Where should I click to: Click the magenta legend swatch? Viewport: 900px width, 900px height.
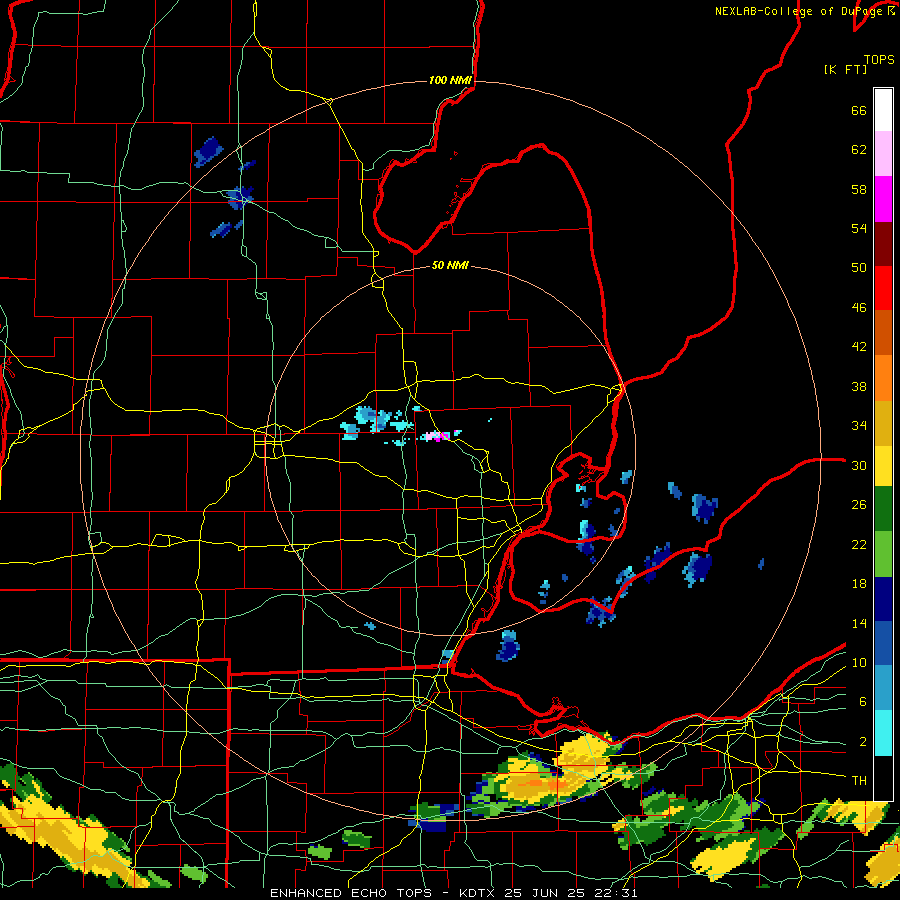[x=883, y=199]
